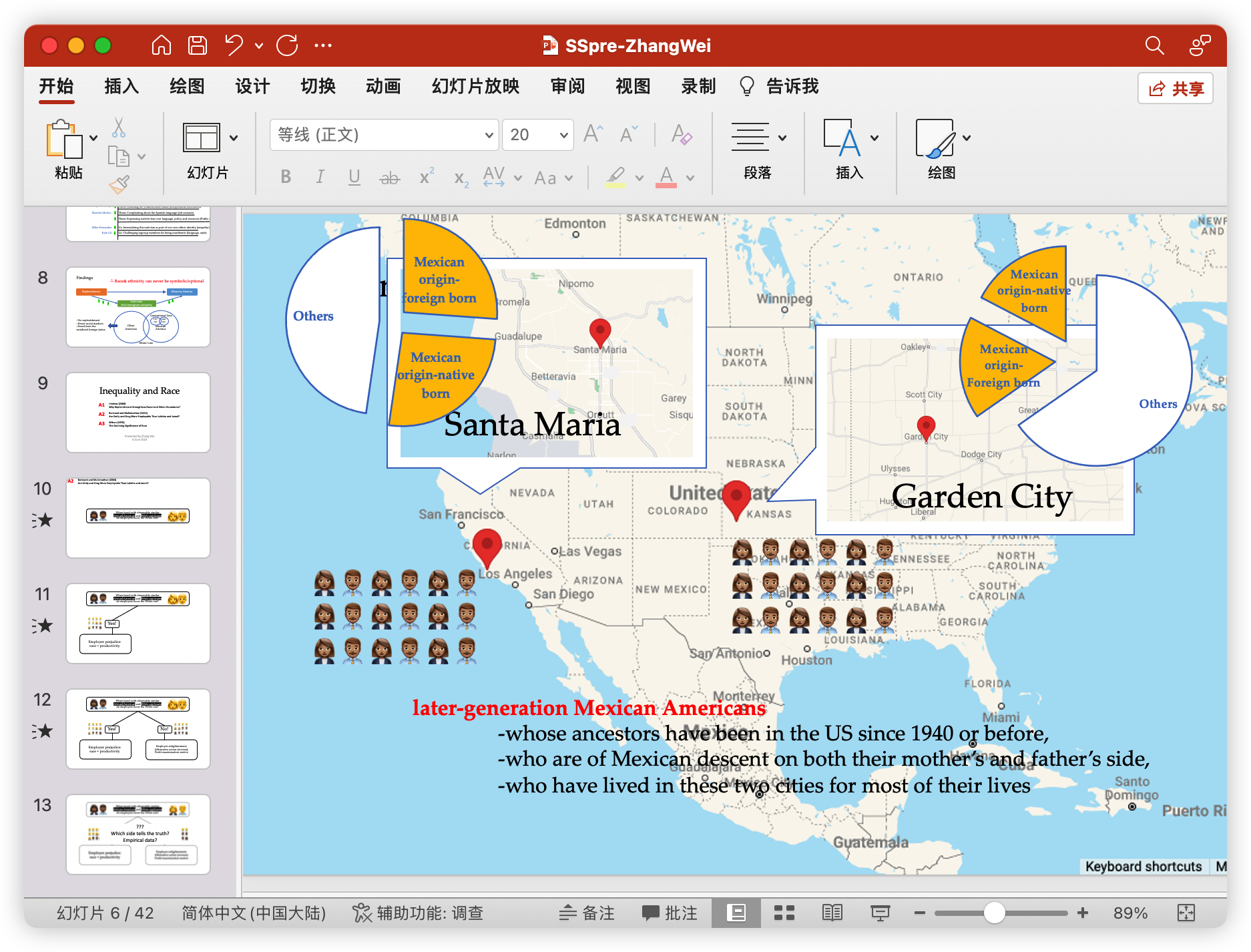Open the New Slide dropdown arrow
1251x952 pixels.
pyautogui.click(x=234, y=138)
